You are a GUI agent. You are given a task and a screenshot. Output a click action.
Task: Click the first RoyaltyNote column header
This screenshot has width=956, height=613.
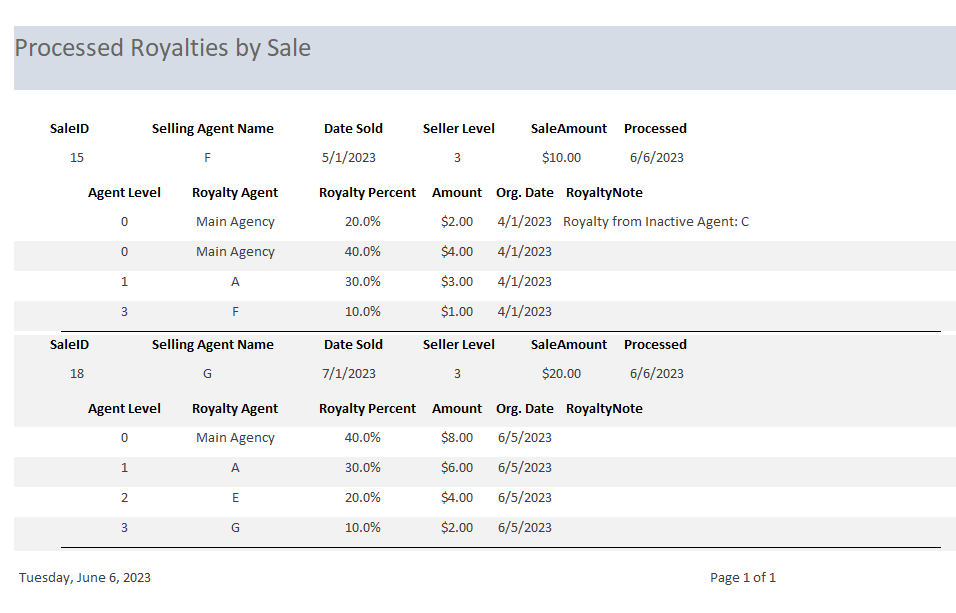(604, 192)
